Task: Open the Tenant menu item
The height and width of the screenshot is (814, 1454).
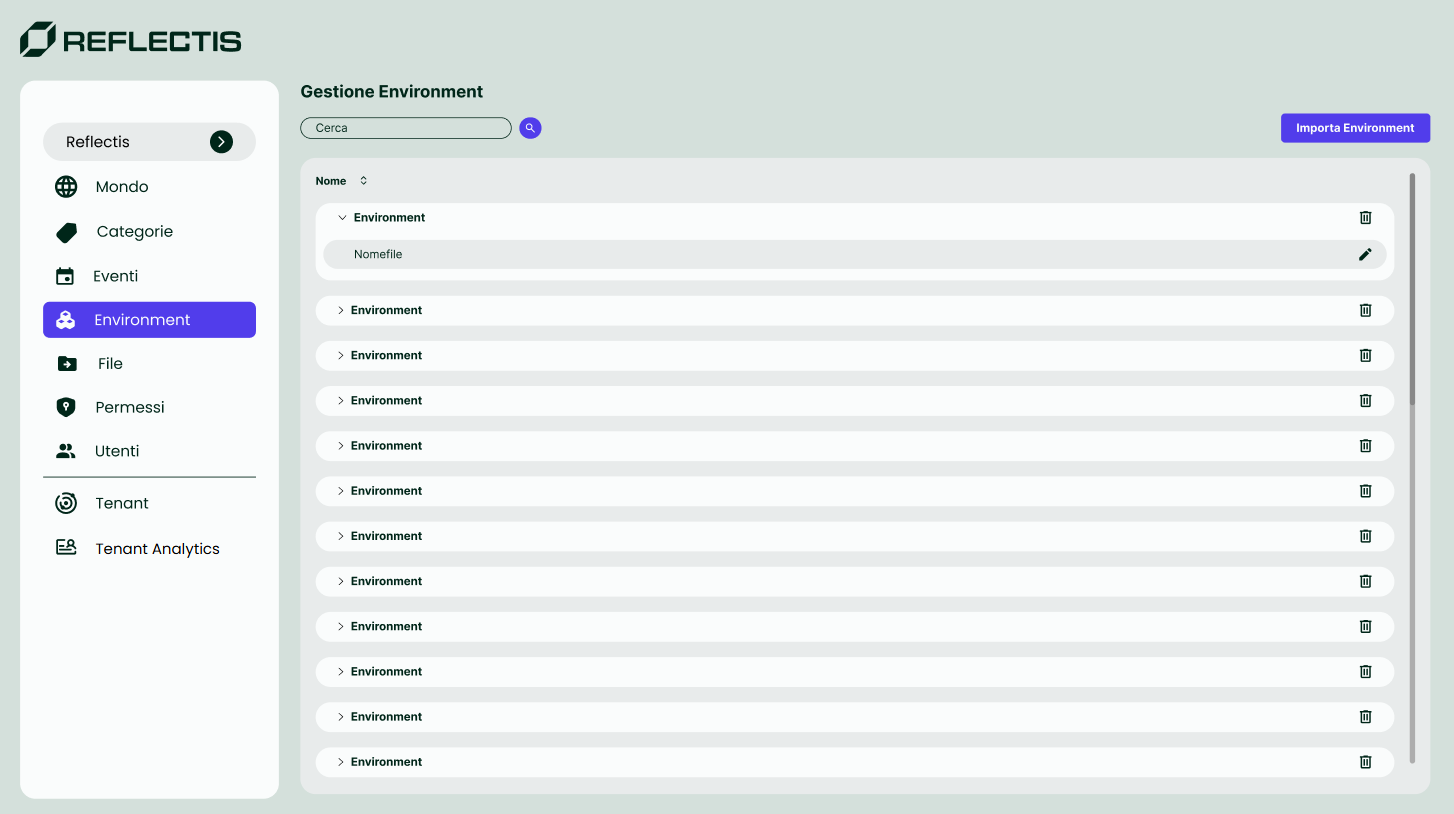Action: pyautogui.click(x=122, y=504)
